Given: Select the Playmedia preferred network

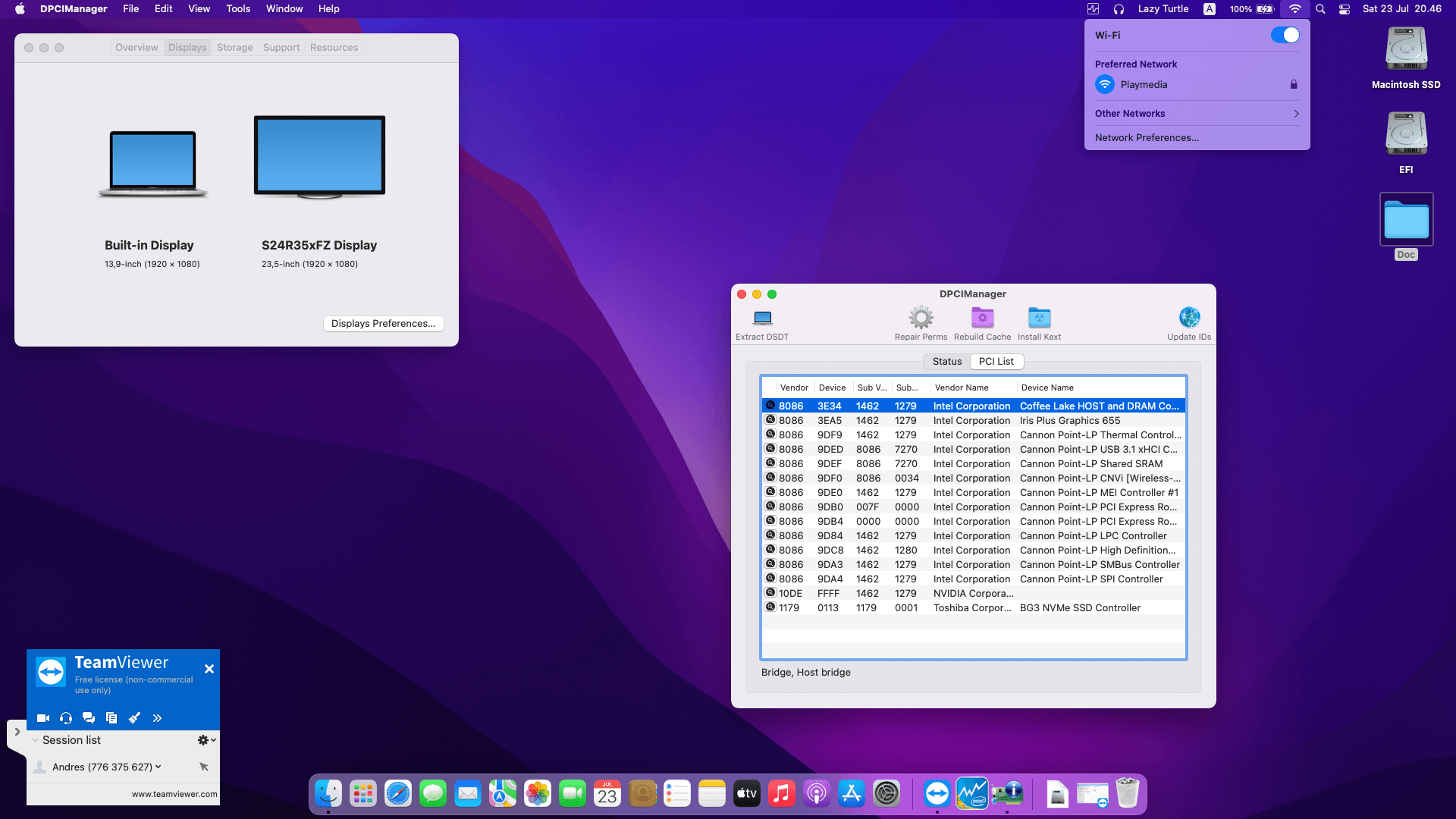Looking at the screenshot, I should pyautogui.click(x=1197, y=84).
